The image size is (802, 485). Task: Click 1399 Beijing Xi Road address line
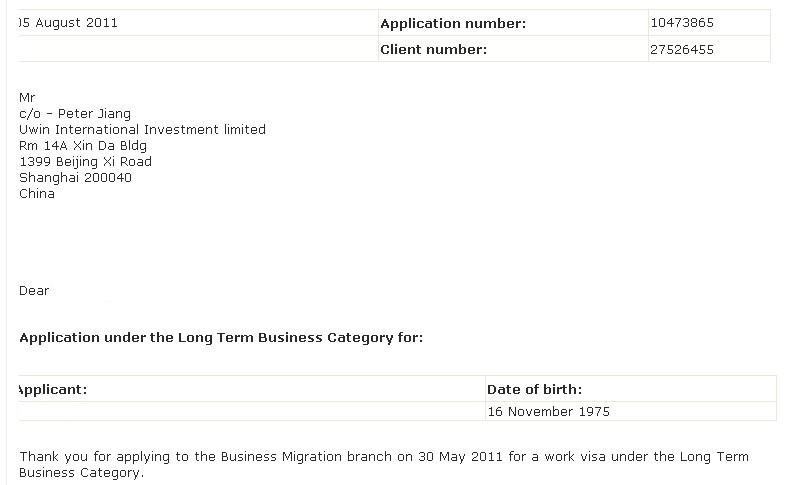[x=85, y=162]
